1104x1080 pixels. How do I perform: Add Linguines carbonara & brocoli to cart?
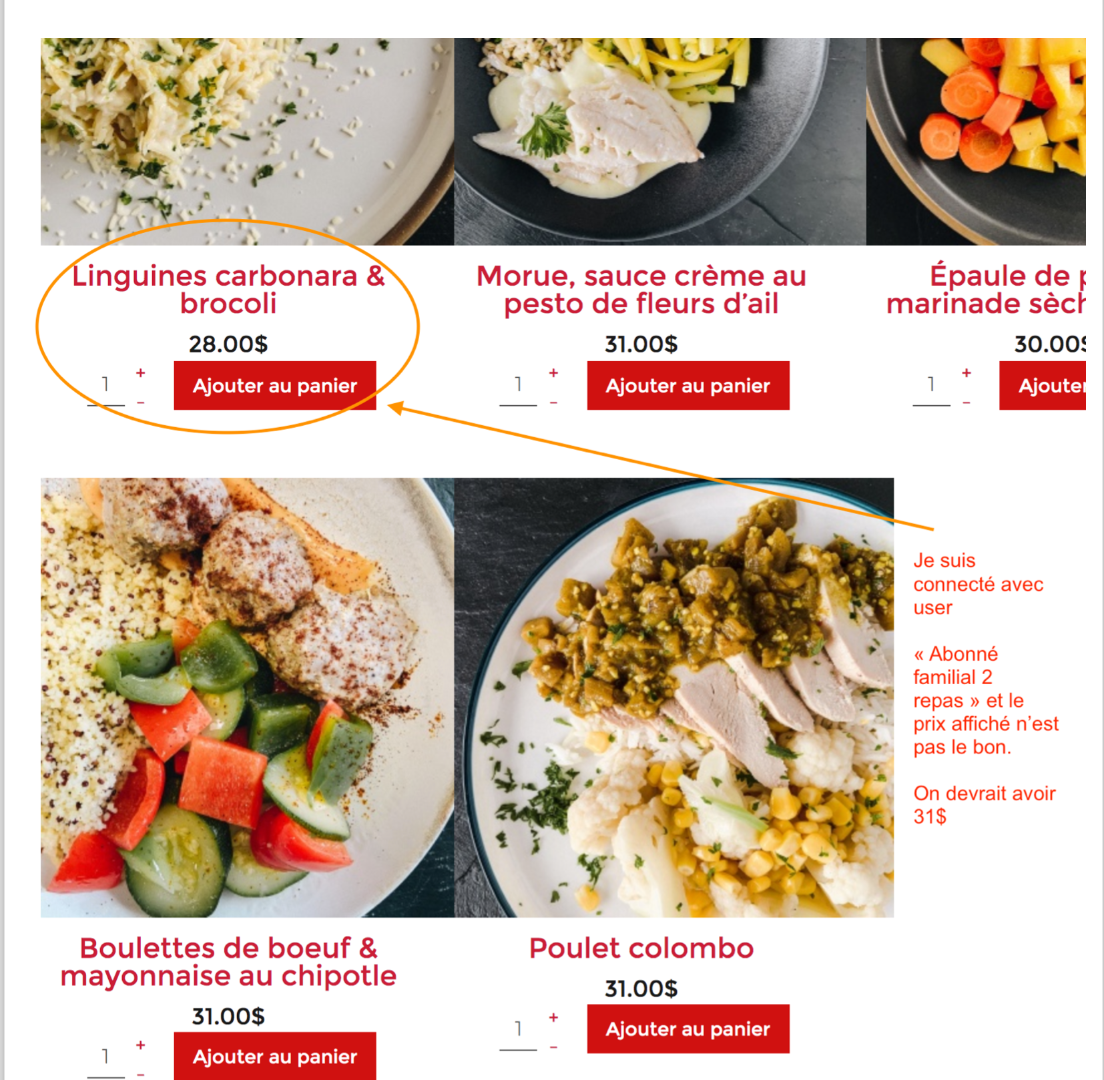click(275, 385)
